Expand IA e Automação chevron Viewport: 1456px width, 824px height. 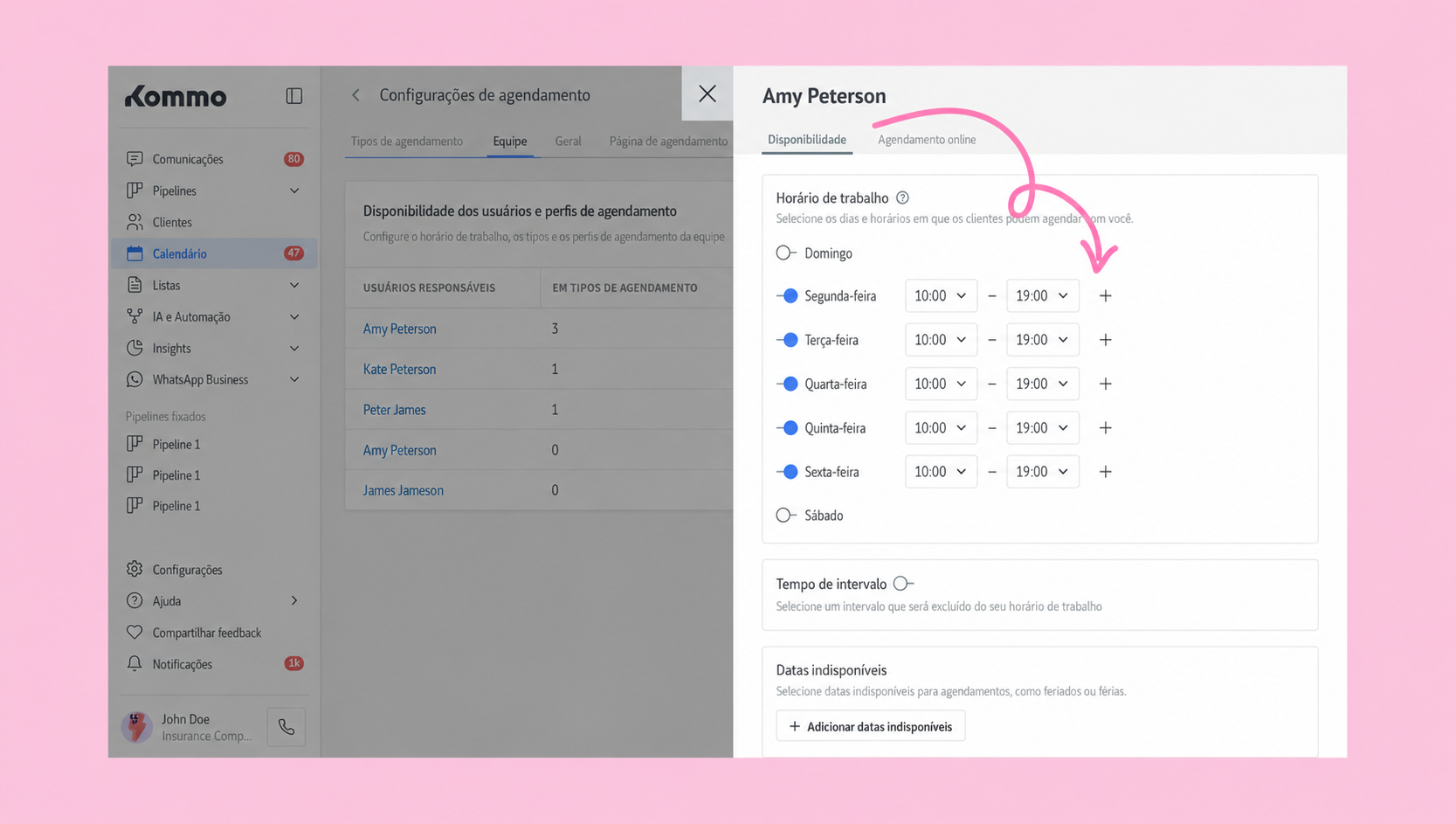[294, 316]
